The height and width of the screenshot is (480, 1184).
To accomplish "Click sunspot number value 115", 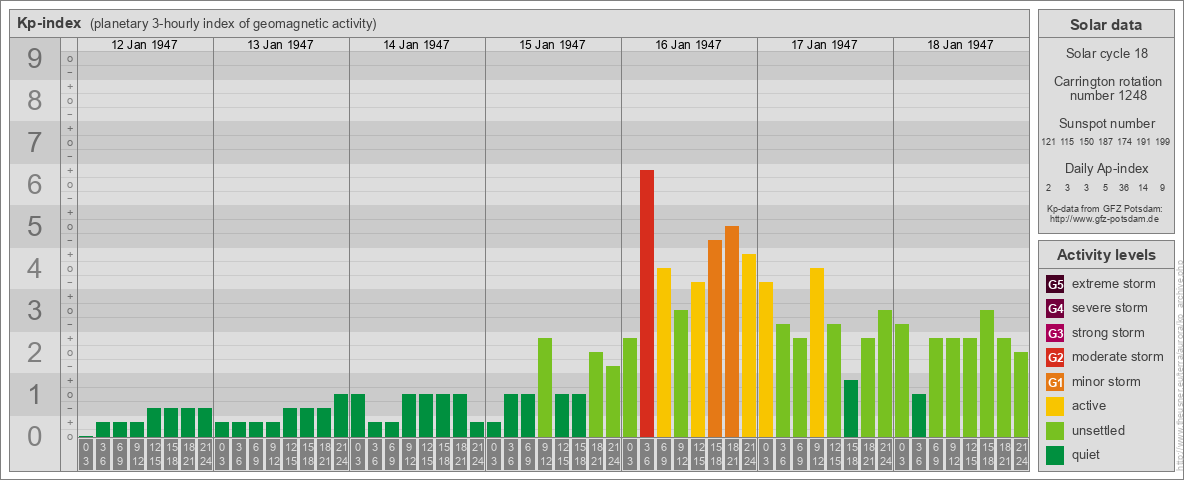I will 1067,142.
